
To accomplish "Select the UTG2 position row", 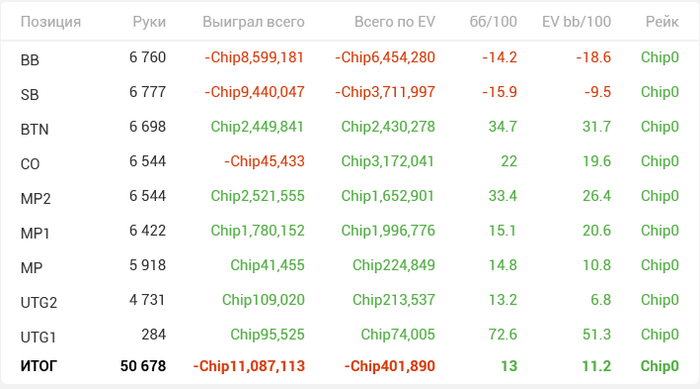I will point(350,300).
